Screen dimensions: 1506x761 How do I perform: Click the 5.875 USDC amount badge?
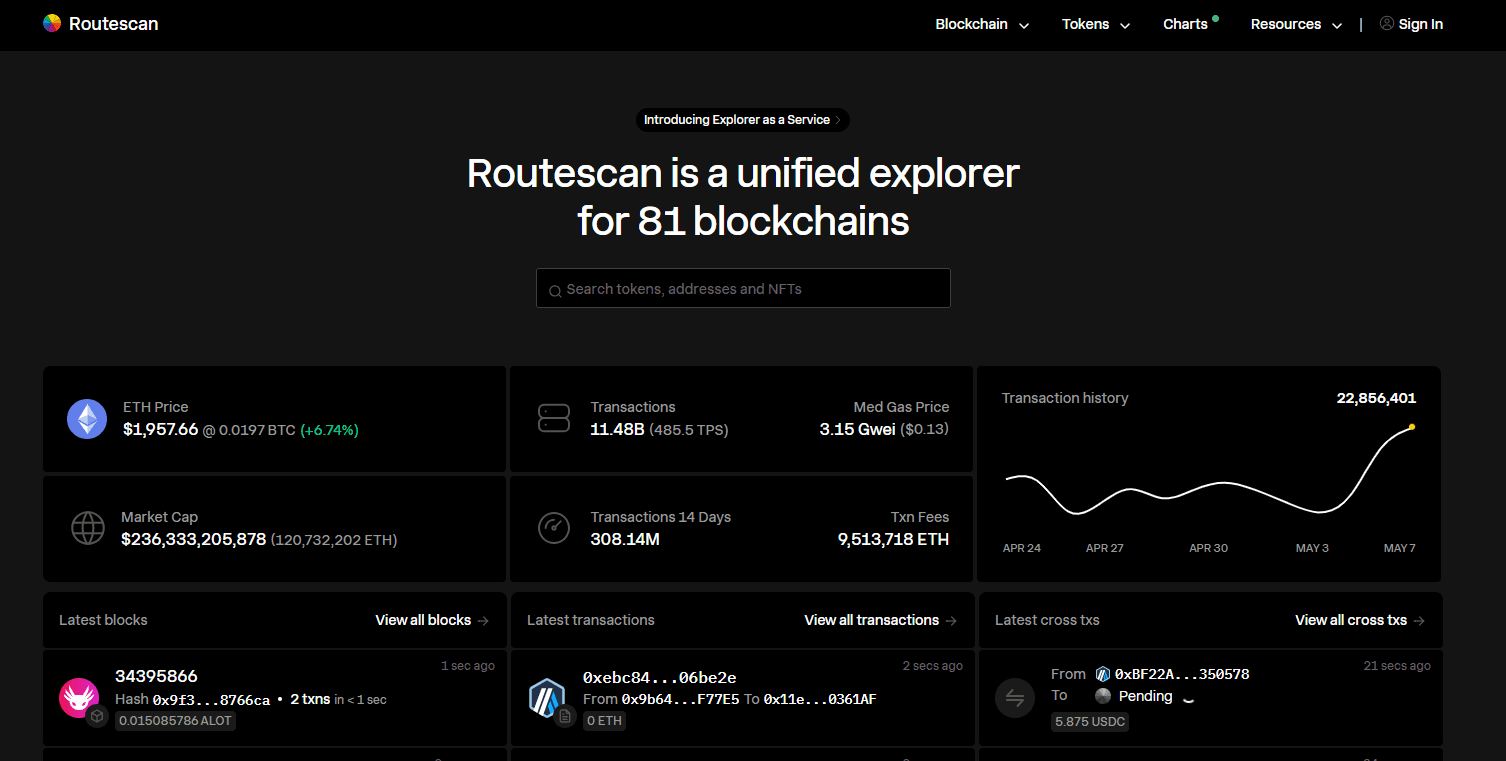[x=1090, y=721]
